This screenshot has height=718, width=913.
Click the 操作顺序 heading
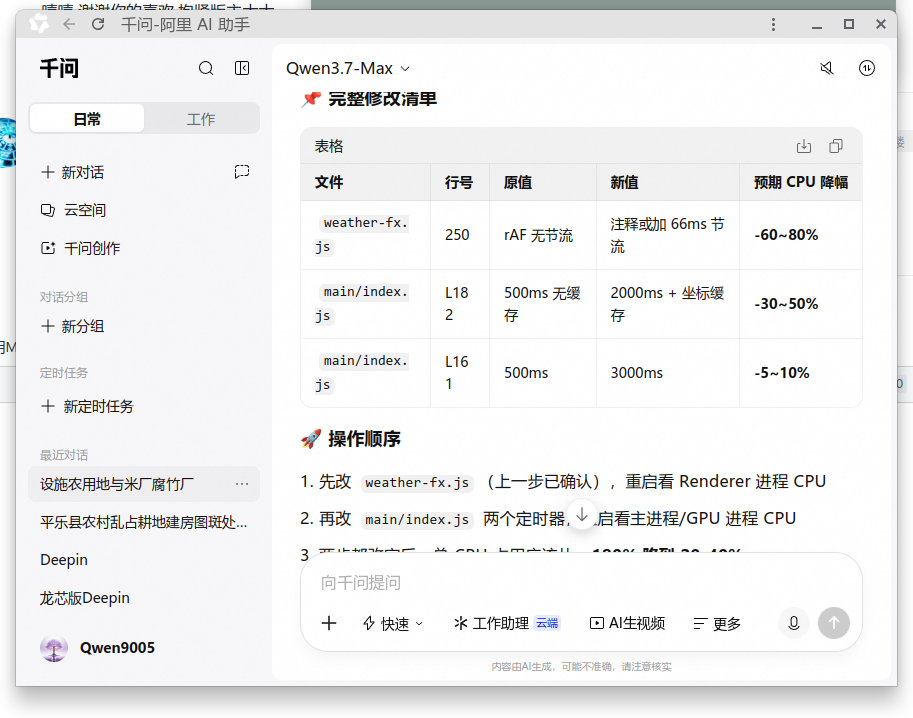point(364,438)
